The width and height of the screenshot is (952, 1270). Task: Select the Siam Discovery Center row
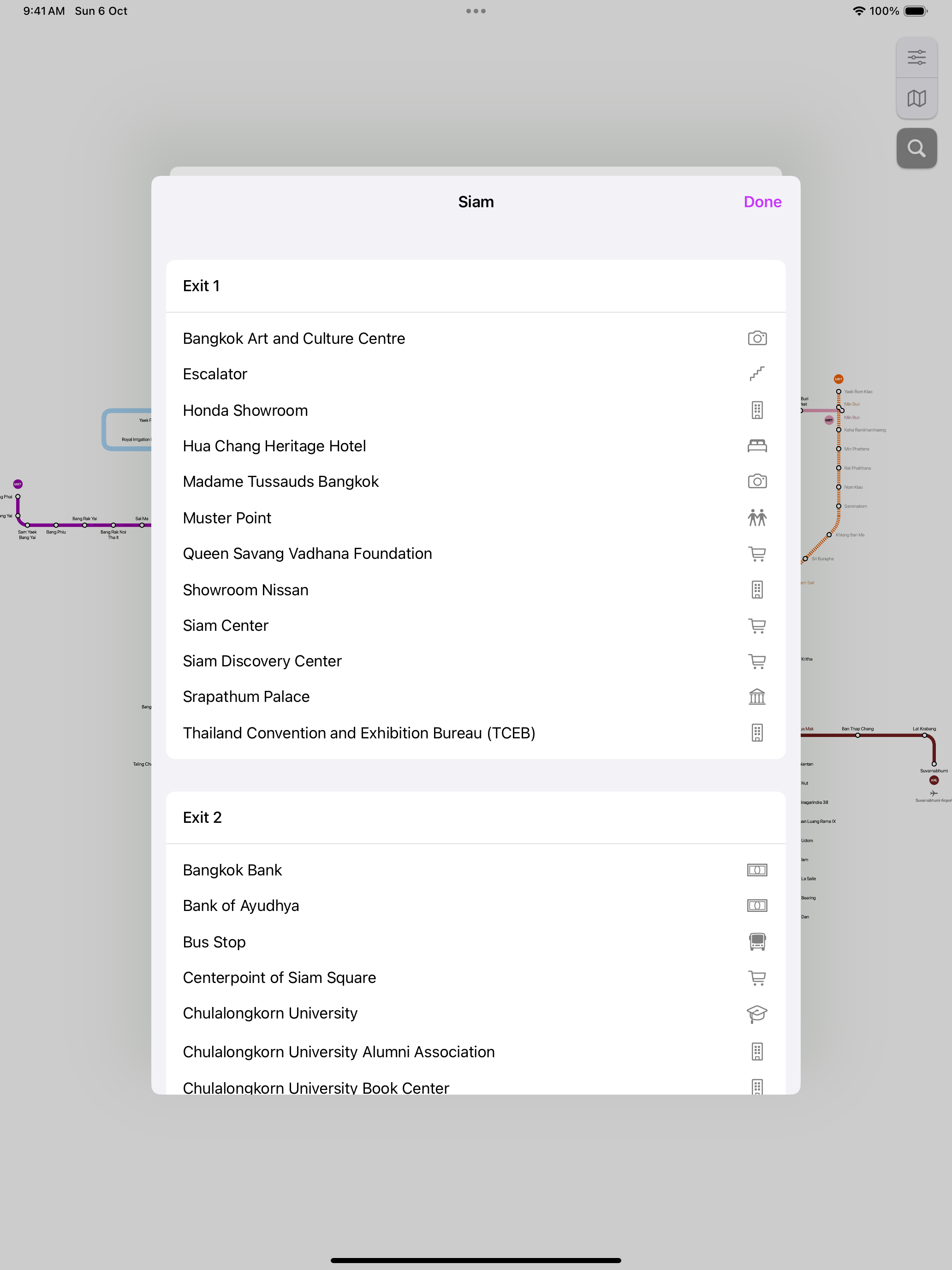click(476, 661)
